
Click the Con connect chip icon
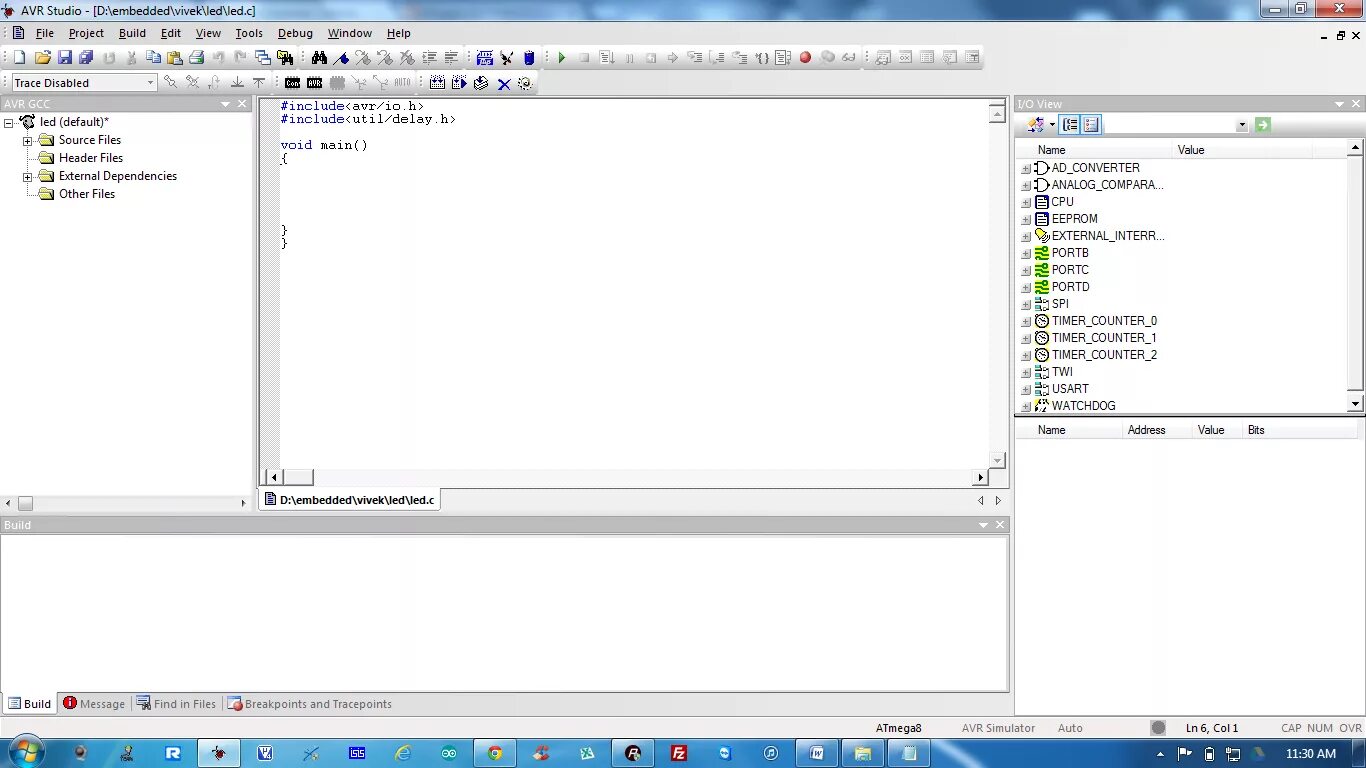click(x=292, y=83)
